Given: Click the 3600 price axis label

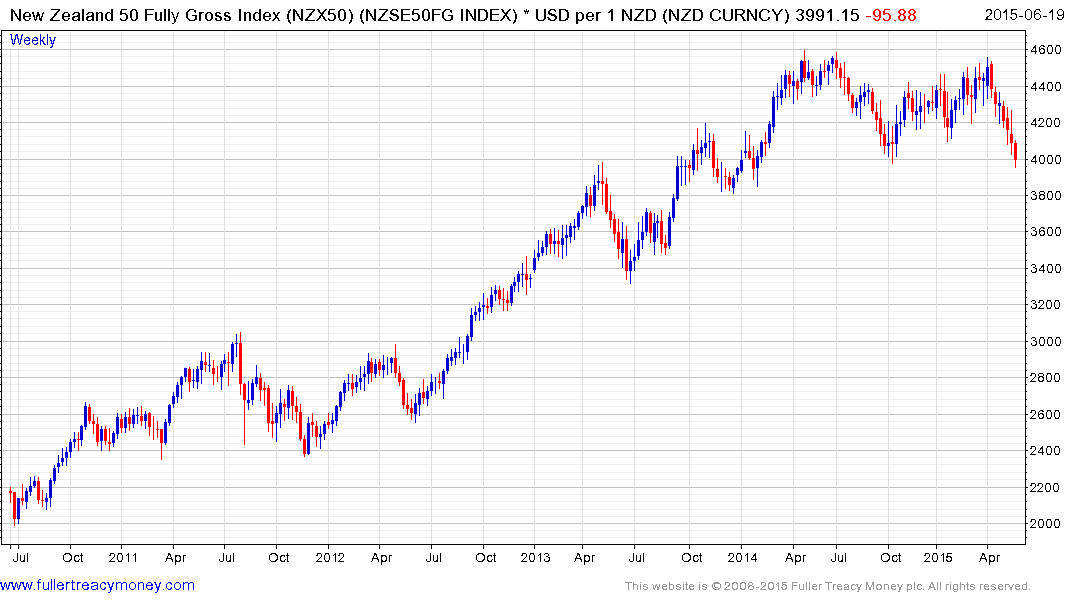Looking at the screenshot, I should [1046, 232].
